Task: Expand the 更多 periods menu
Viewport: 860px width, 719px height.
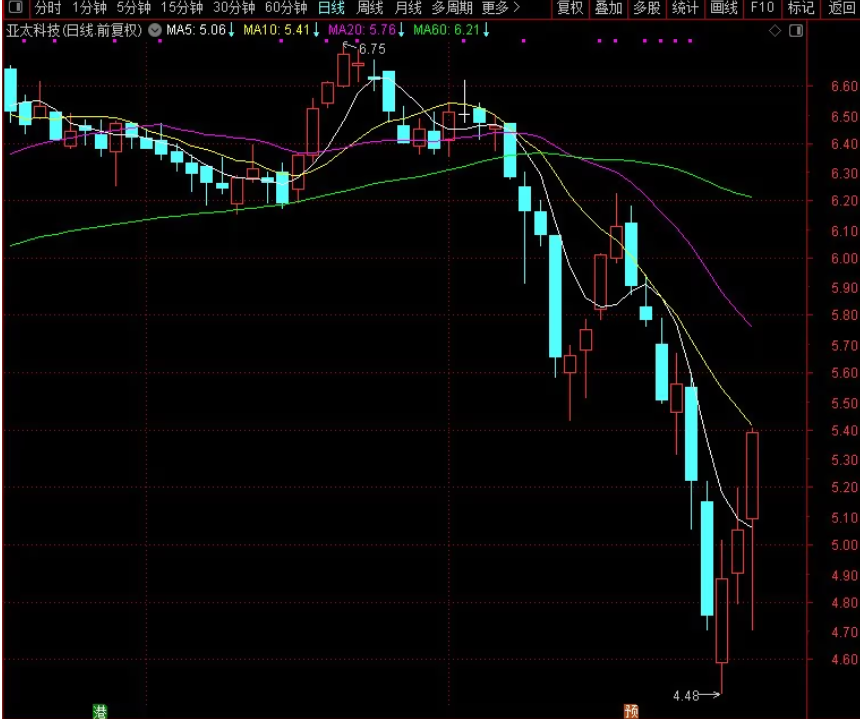Action: coord(500,8)
